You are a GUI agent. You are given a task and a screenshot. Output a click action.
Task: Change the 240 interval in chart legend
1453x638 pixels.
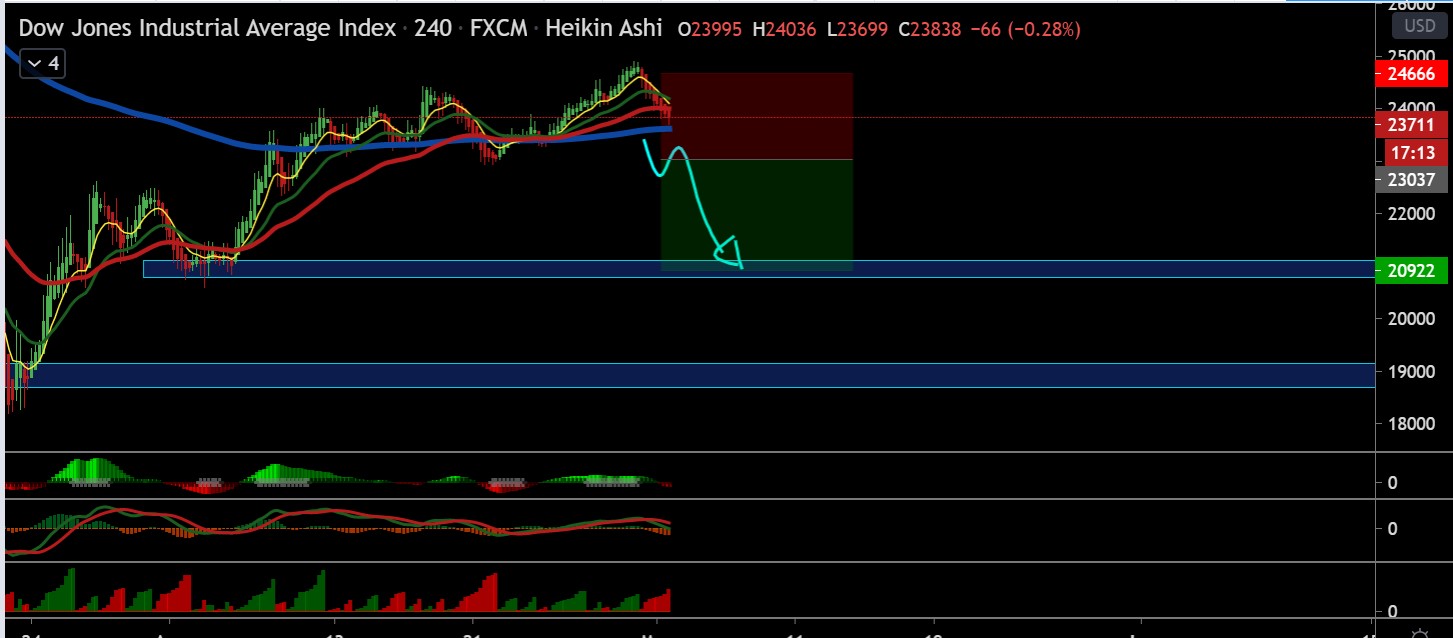(431, 28)
